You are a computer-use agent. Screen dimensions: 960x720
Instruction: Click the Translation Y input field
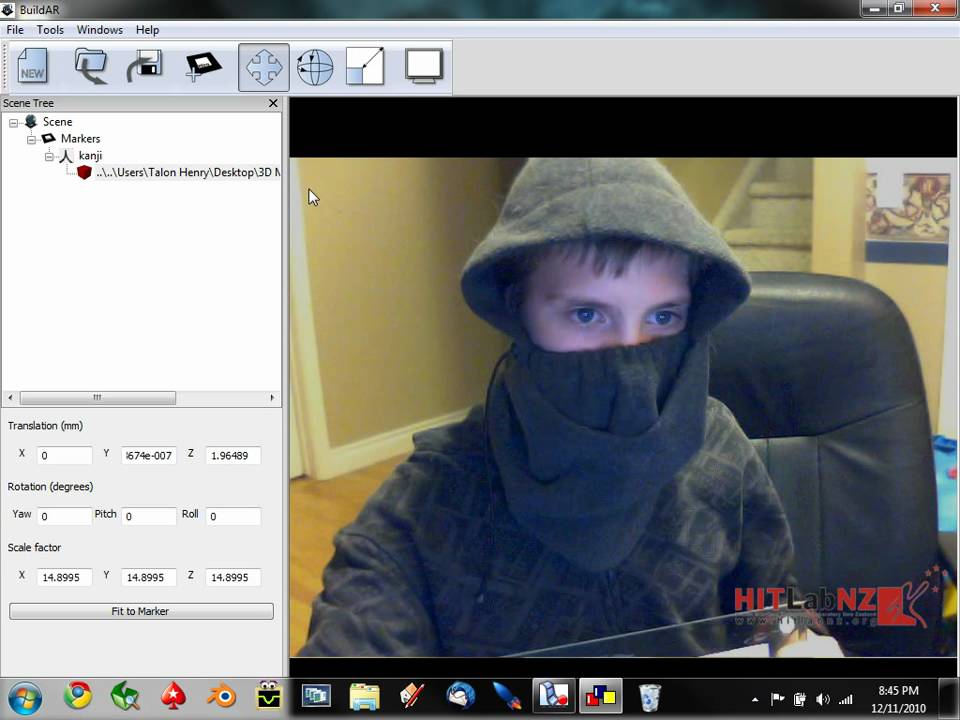[149, 456]
